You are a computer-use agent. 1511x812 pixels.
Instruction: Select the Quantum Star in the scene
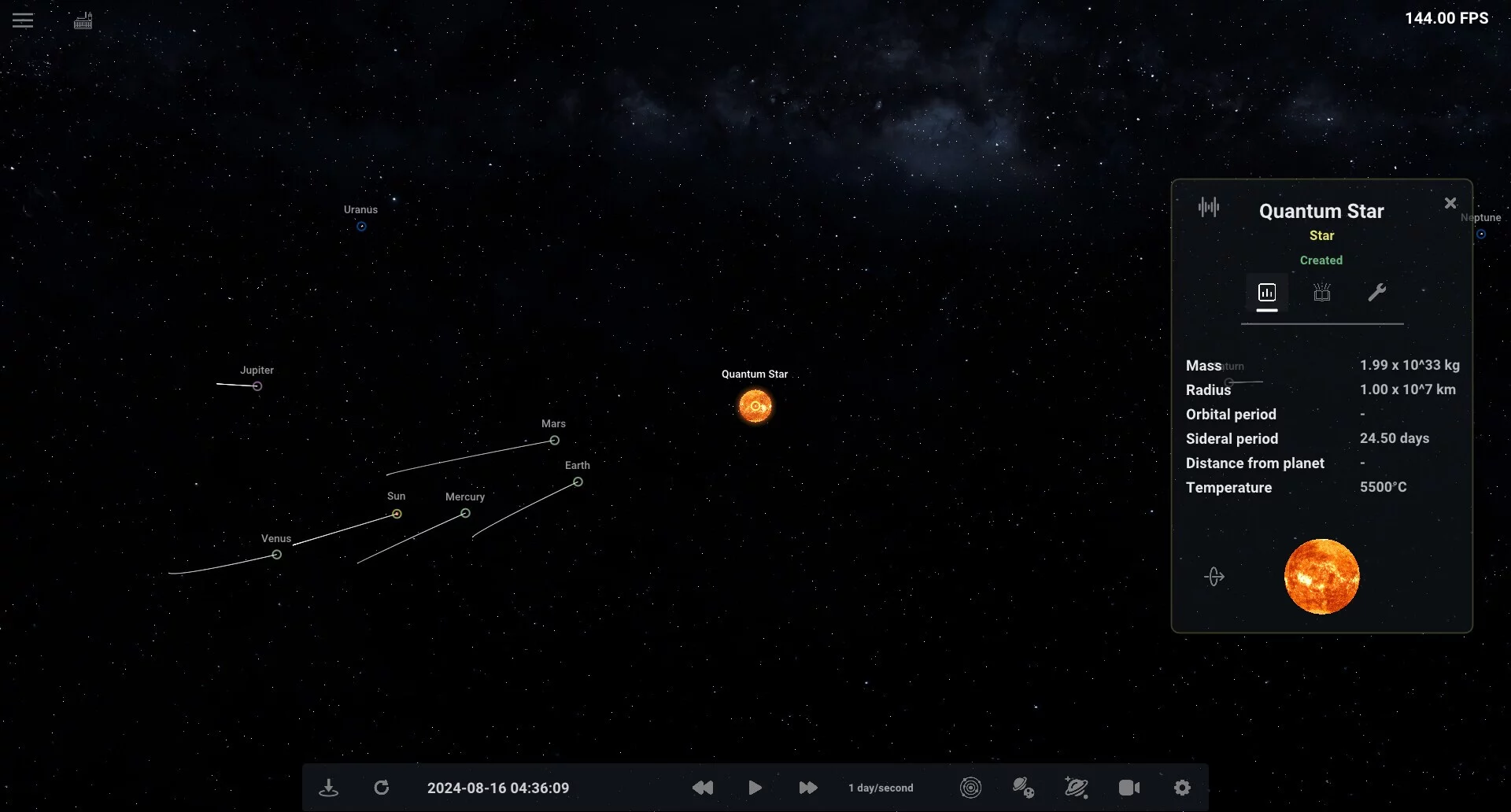[755, 406]
